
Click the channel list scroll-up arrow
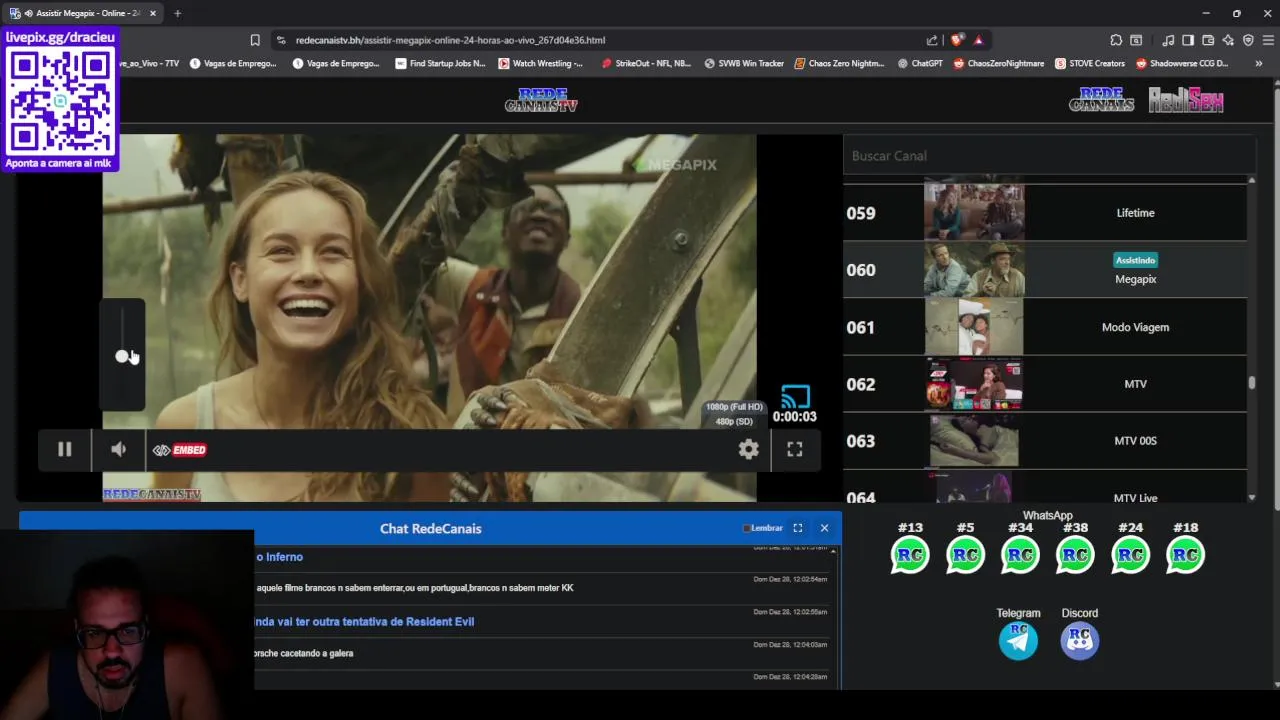coord(1252,180)
